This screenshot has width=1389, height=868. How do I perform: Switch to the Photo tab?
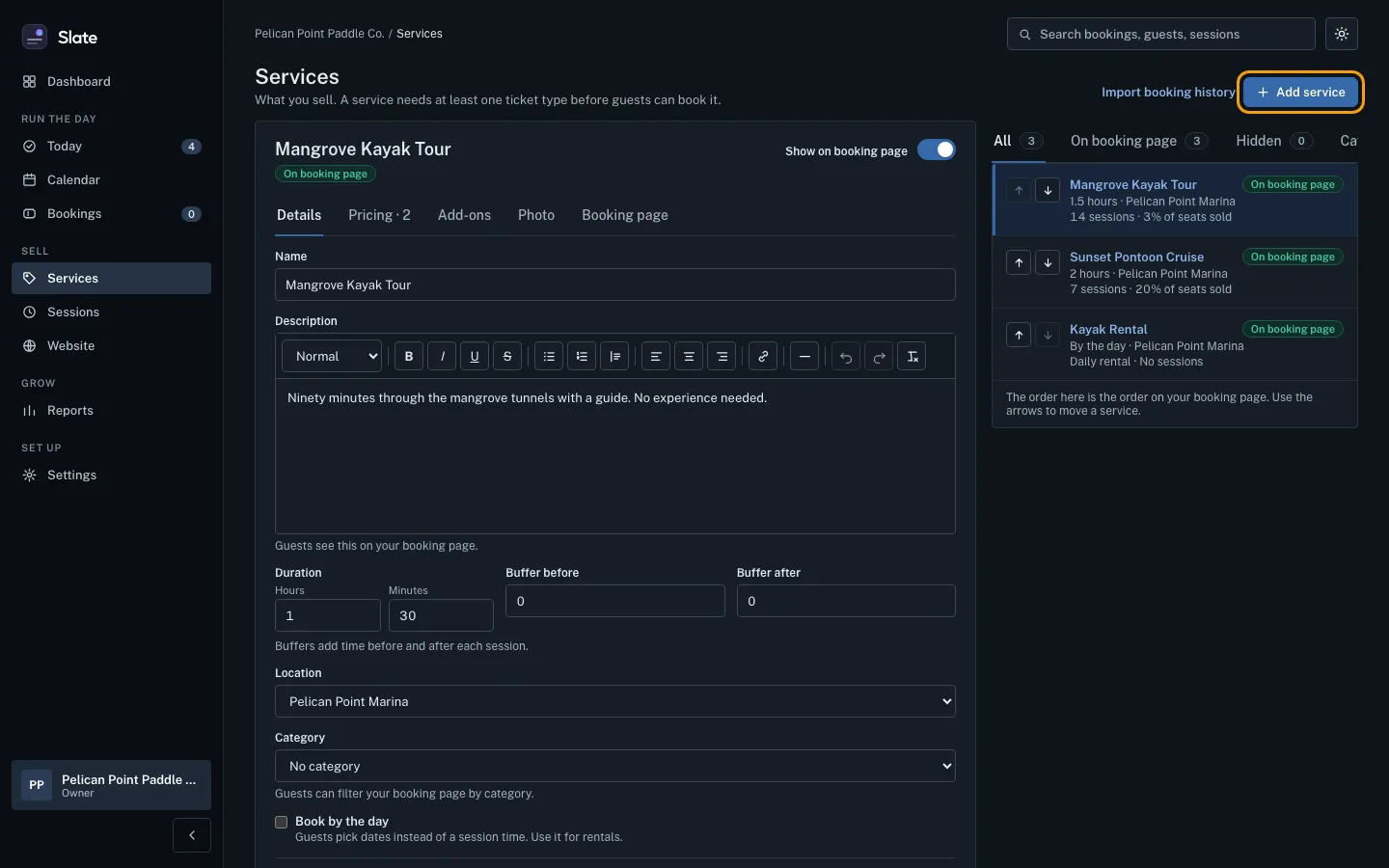pos(536,215)
